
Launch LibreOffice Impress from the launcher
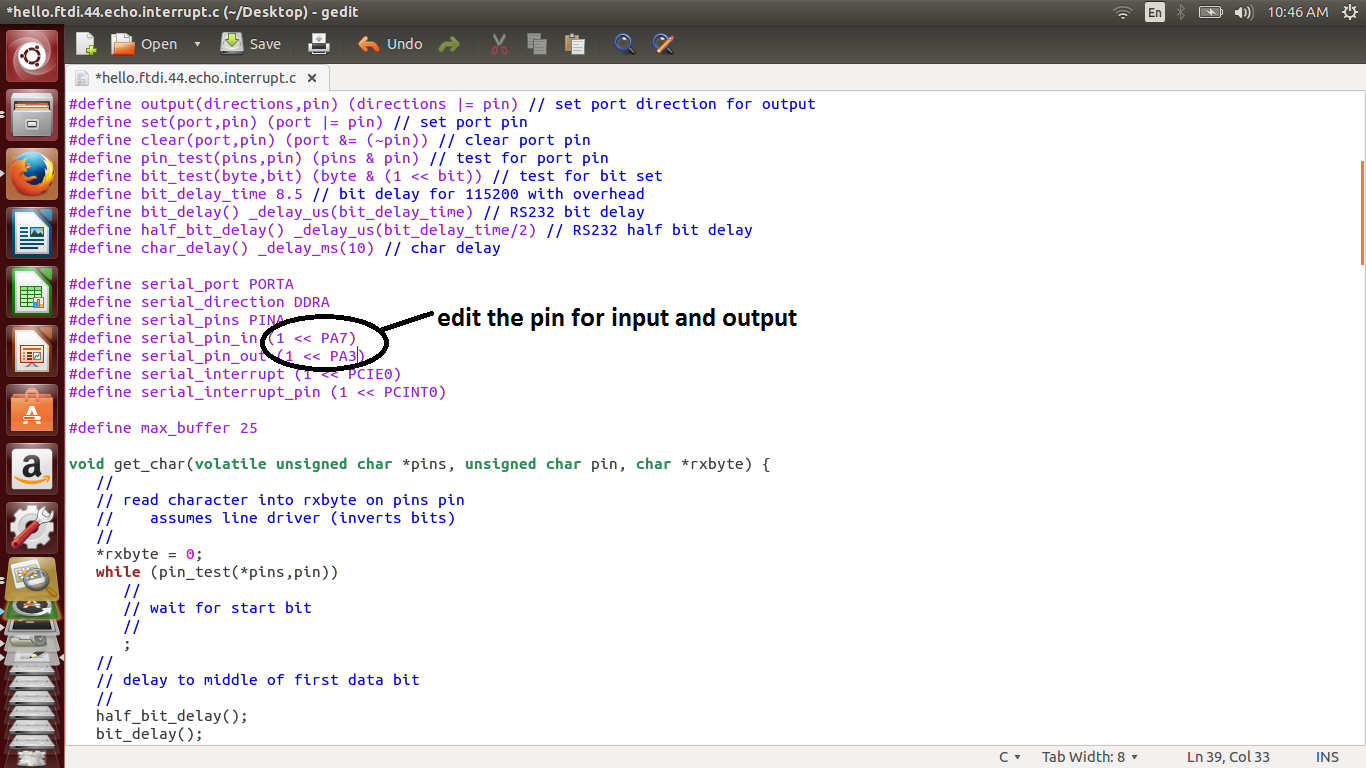[32, 350]
